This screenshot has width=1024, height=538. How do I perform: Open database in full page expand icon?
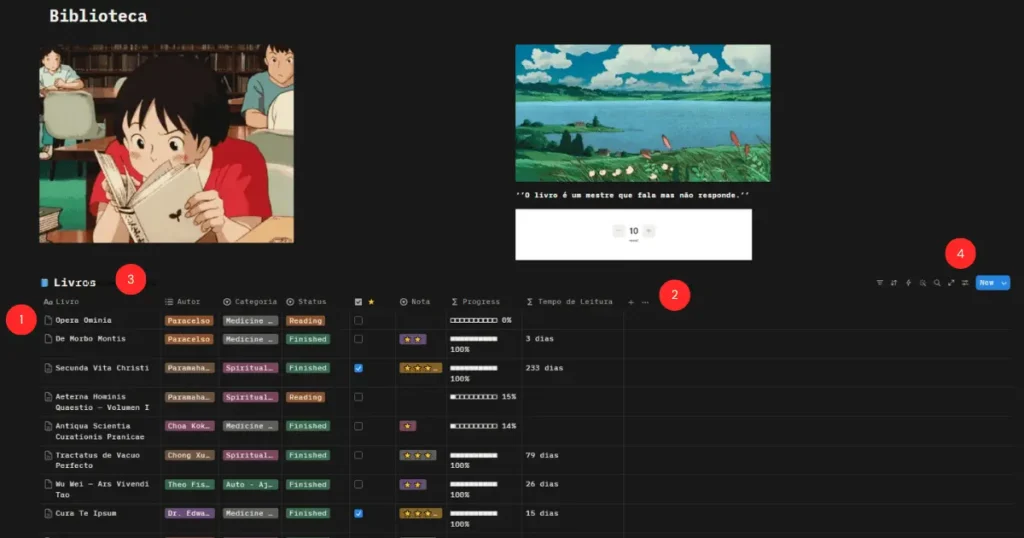point(951,283)
